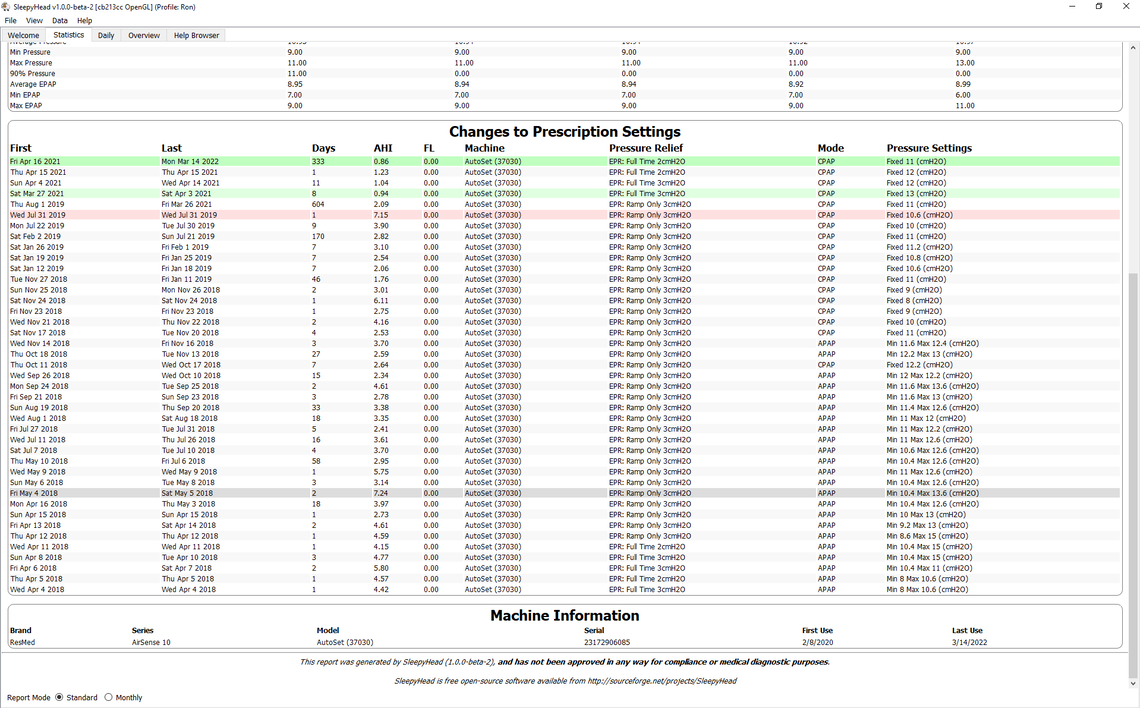This screenshot has height=708, width=1140.
Task: Click the vertical scrollbar's up arrow
Action: (x=1133, y=48)
